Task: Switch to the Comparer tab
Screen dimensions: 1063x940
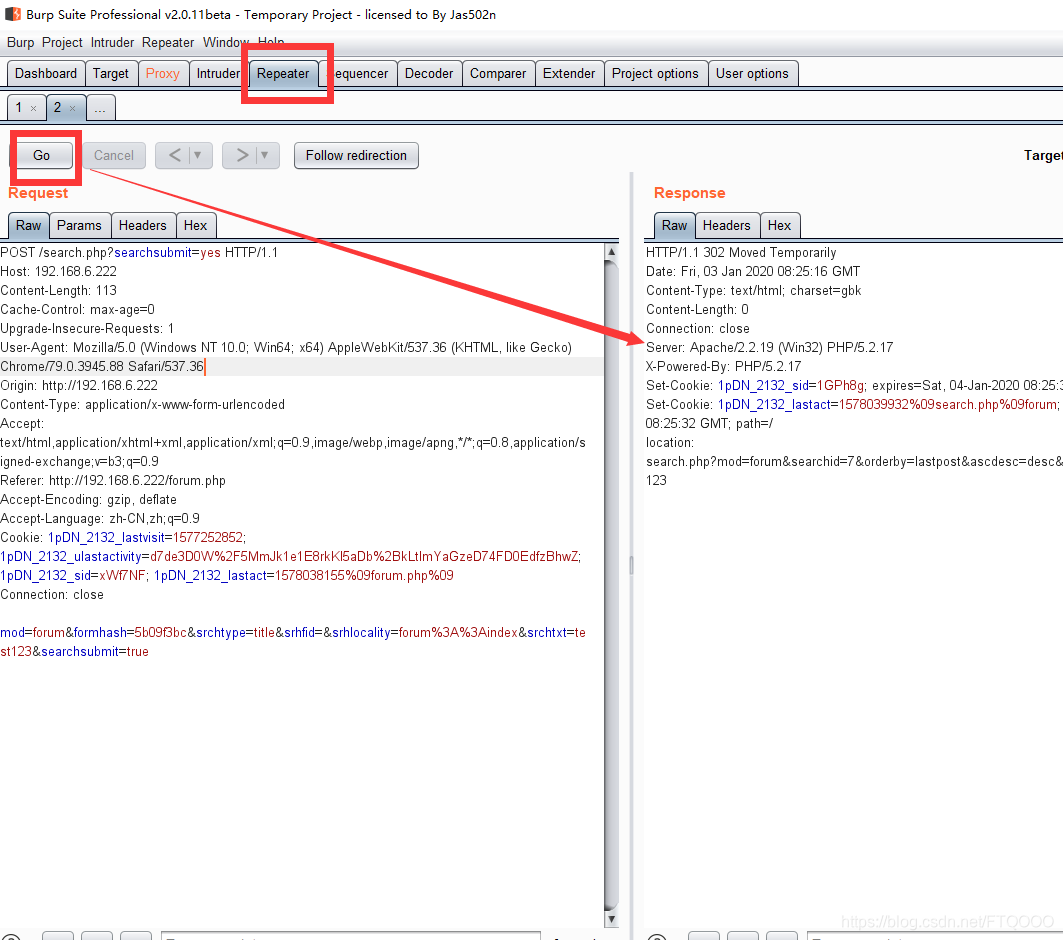Action: (498, 73)
